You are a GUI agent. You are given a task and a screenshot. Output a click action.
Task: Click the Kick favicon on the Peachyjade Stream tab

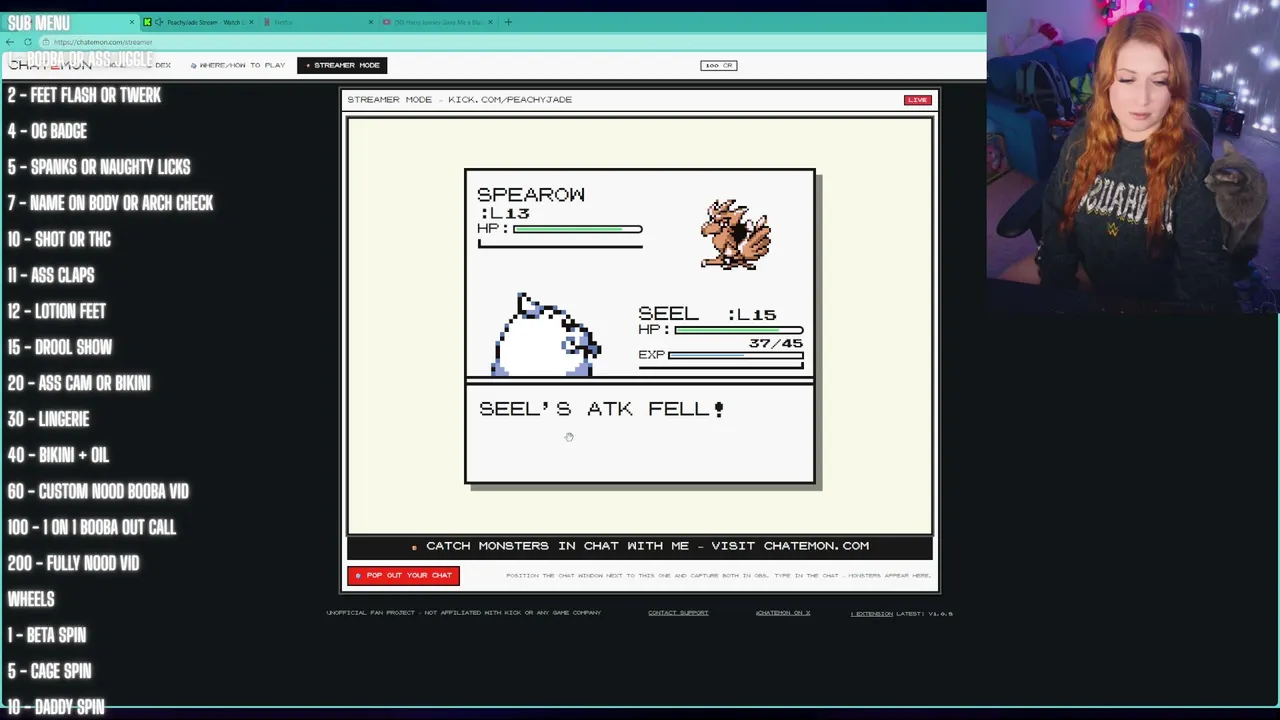(148, 22)
